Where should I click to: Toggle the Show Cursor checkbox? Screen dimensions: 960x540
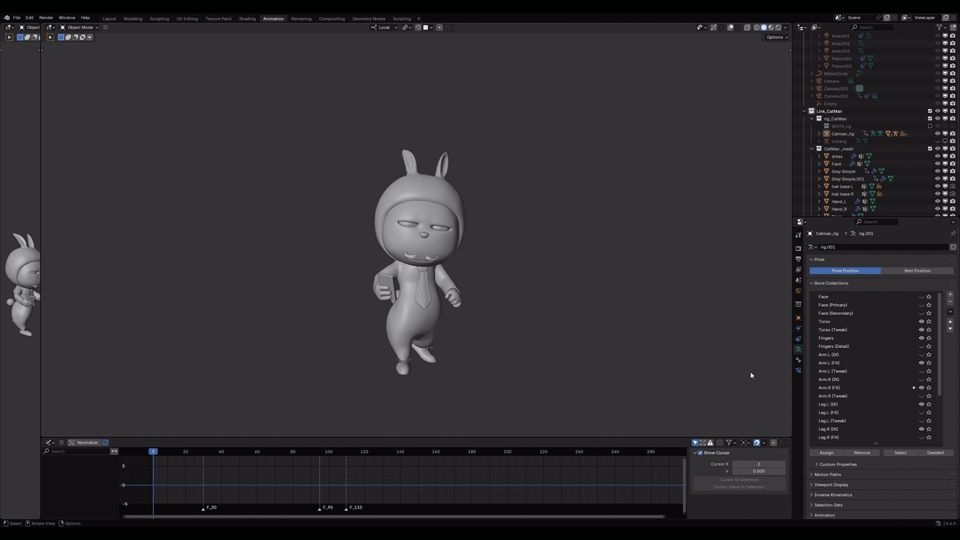[700, 453]
